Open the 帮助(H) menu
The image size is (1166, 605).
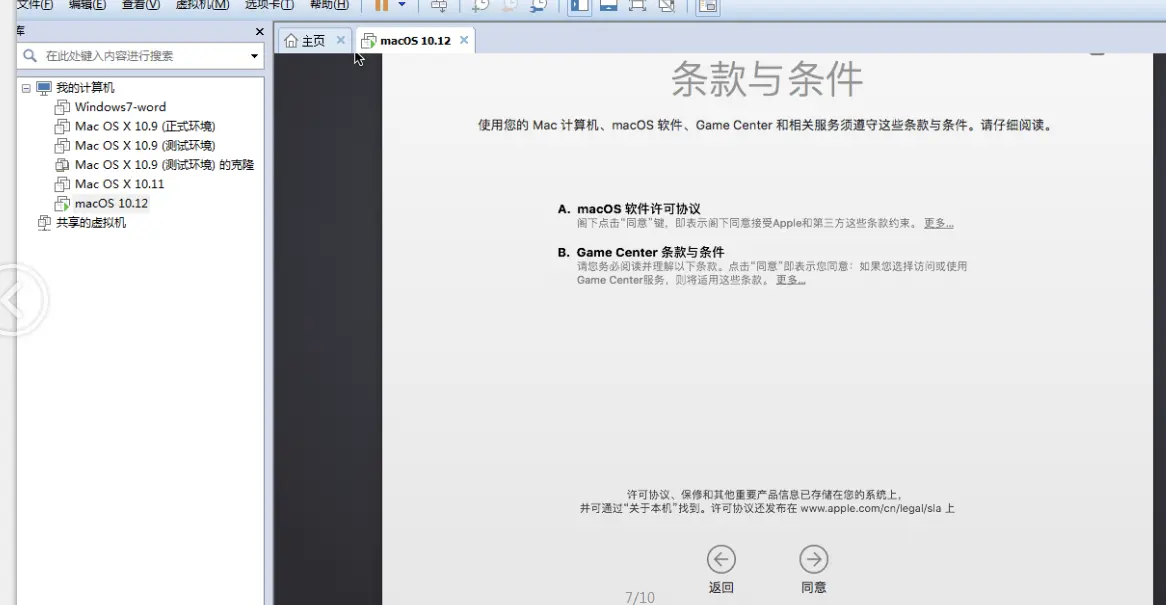(x=329, y=4)
